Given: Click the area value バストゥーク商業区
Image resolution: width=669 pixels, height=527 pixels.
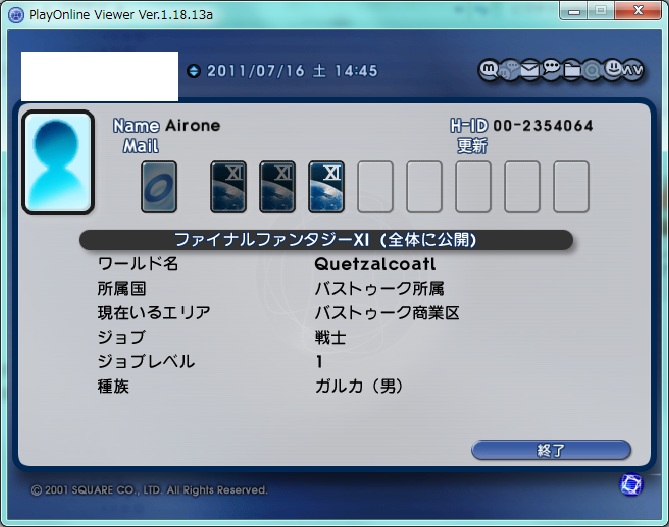Looking at the screenshot, I should pos(387,313).
